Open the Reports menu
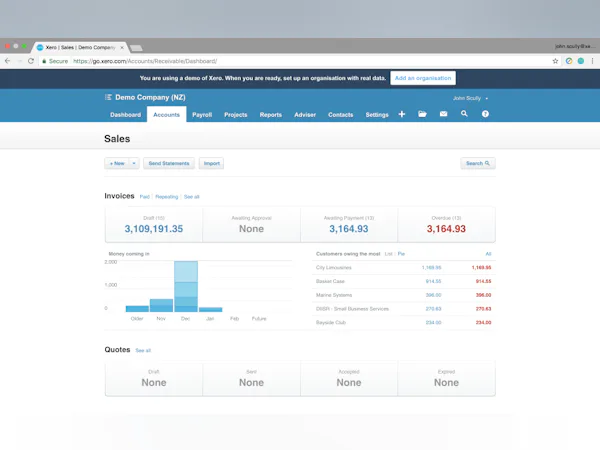Image resolution: width=600 pixels, height=450 pixels. 271,115
